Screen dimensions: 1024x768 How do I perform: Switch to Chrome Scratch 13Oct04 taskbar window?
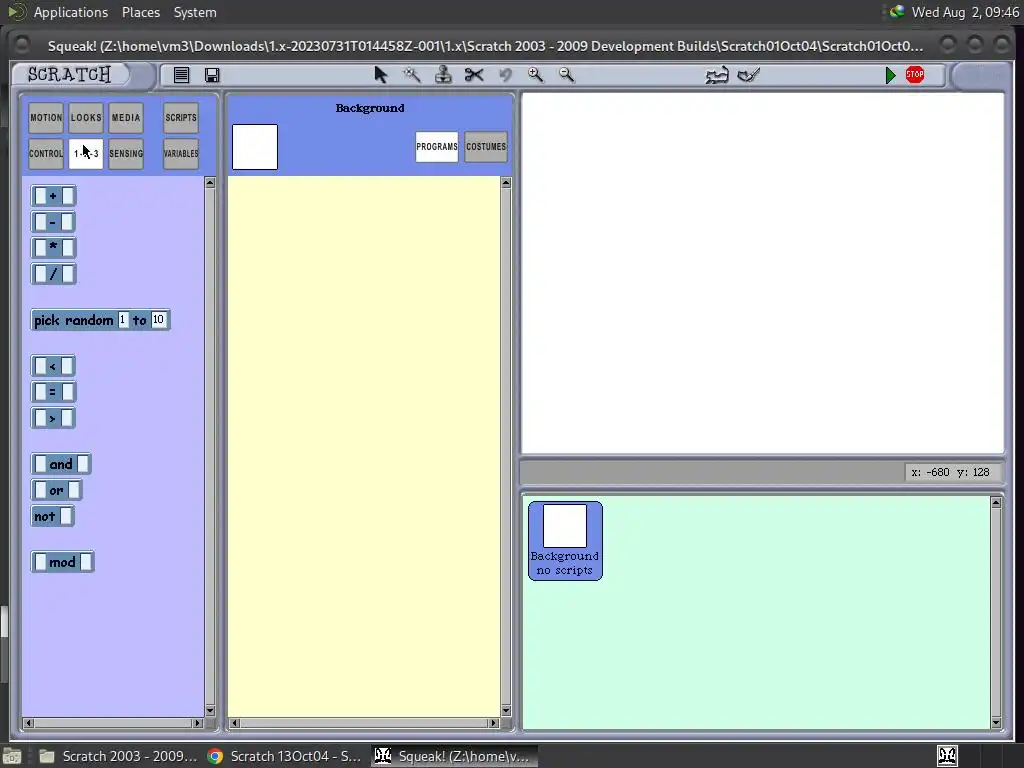pyautogui.click(x=284, y=756)
